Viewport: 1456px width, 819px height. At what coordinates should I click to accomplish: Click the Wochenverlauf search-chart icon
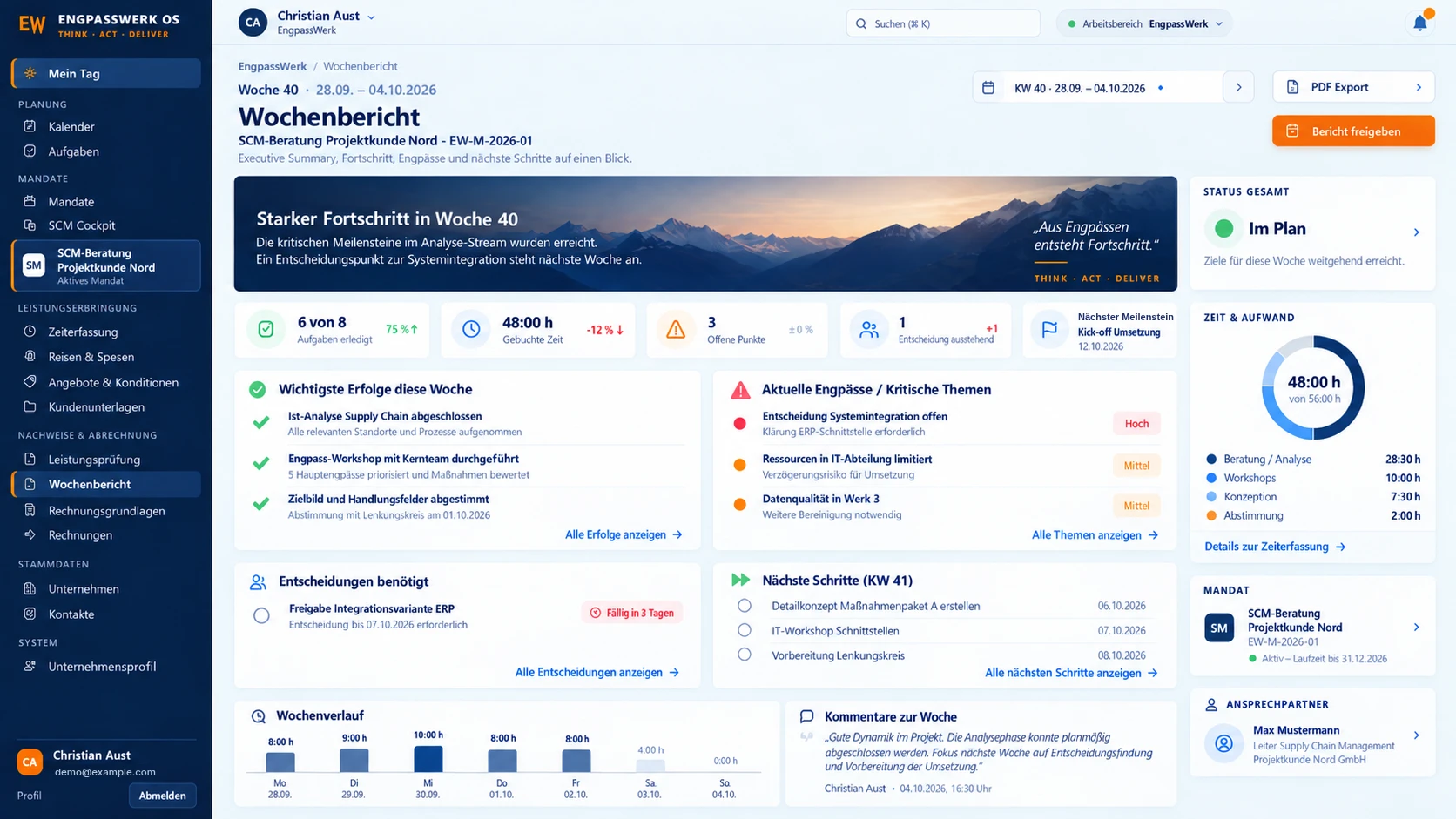[258, 716]
